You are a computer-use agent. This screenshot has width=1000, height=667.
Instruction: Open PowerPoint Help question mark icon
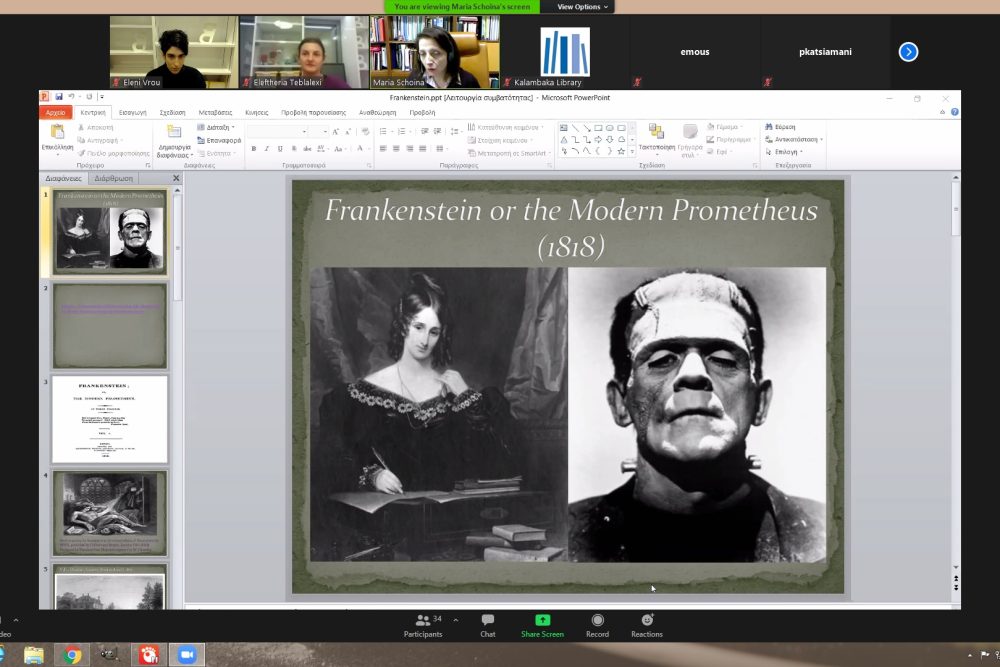(x=954, y=112)
